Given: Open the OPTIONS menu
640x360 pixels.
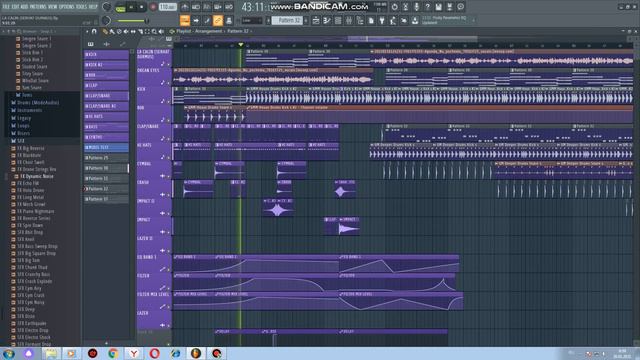Looking at the screenshot, I should tap(67, 7).
